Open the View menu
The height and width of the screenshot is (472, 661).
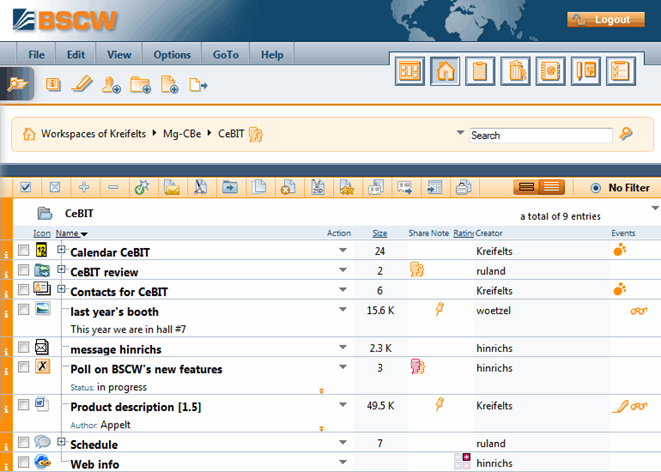click(x=119, y=55)
